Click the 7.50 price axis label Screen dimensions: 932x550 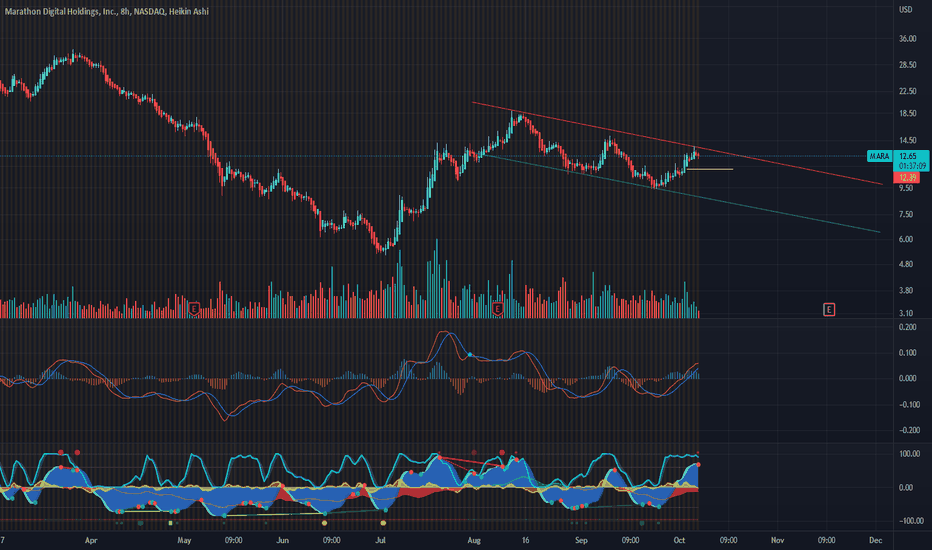coord(906,215)
